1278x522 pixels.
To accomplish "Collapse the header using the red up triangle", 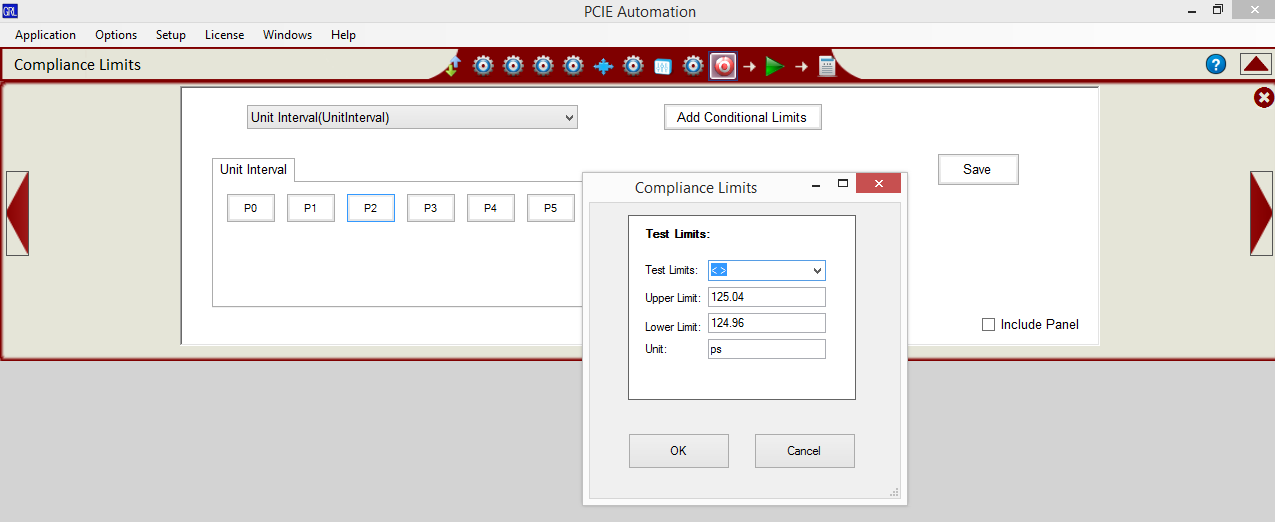I will click(1255, 65).
